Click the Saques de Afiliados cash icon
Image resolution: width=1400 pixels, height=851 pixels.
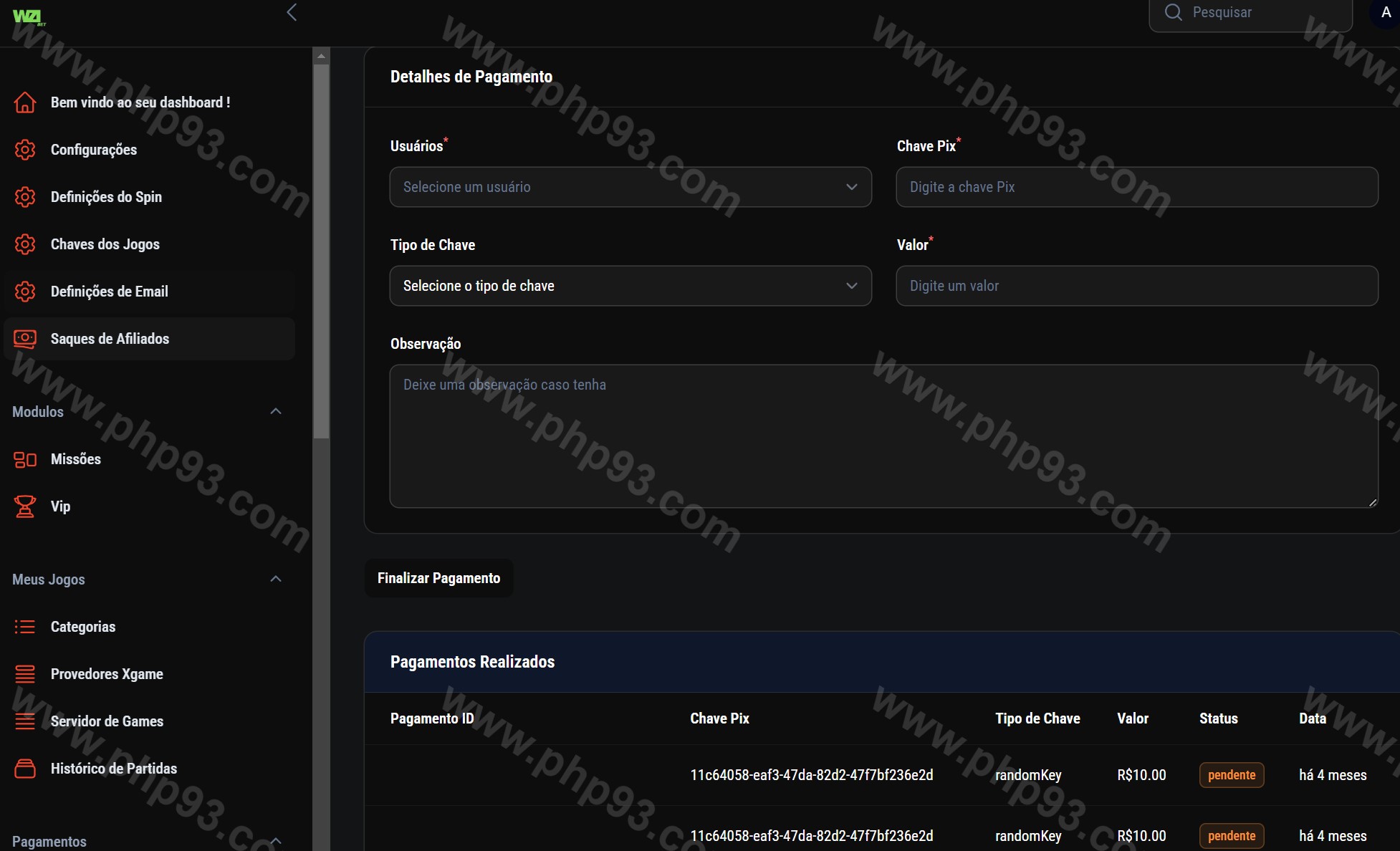[x=25, y=339]
